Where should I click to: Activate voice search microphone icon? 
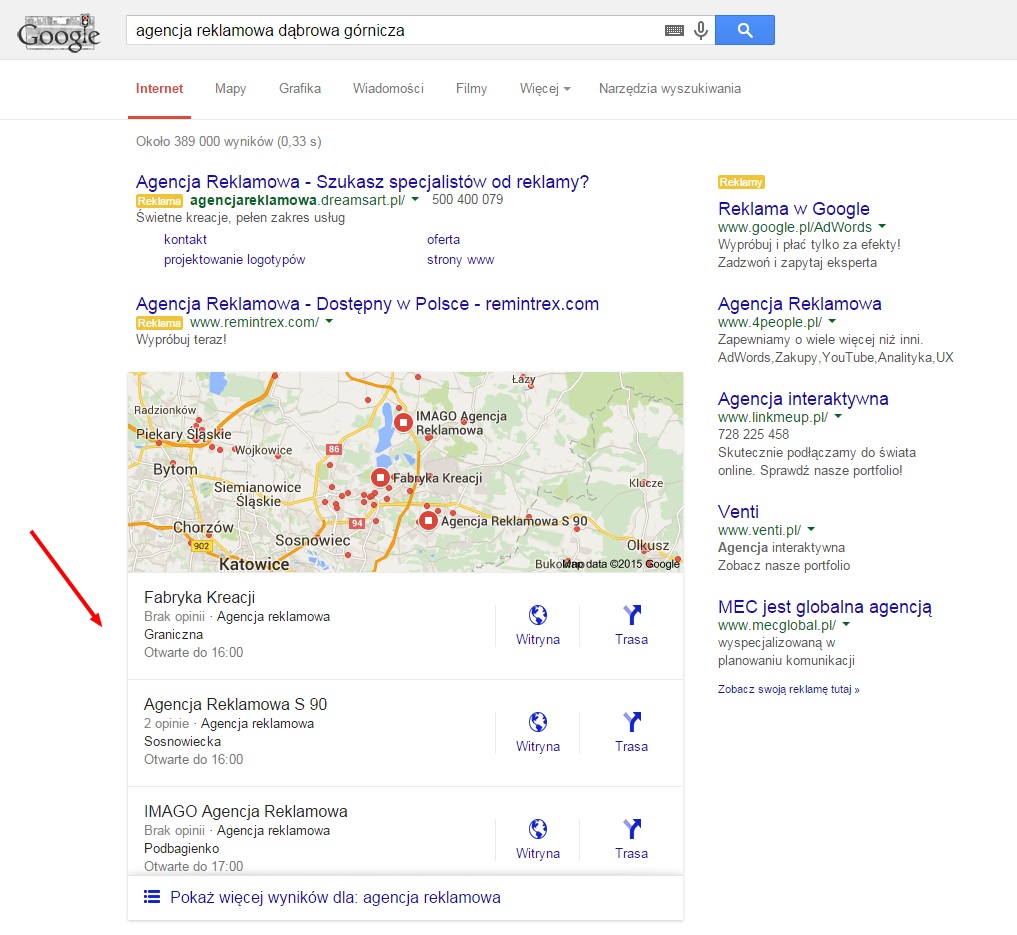pos(700,30)
